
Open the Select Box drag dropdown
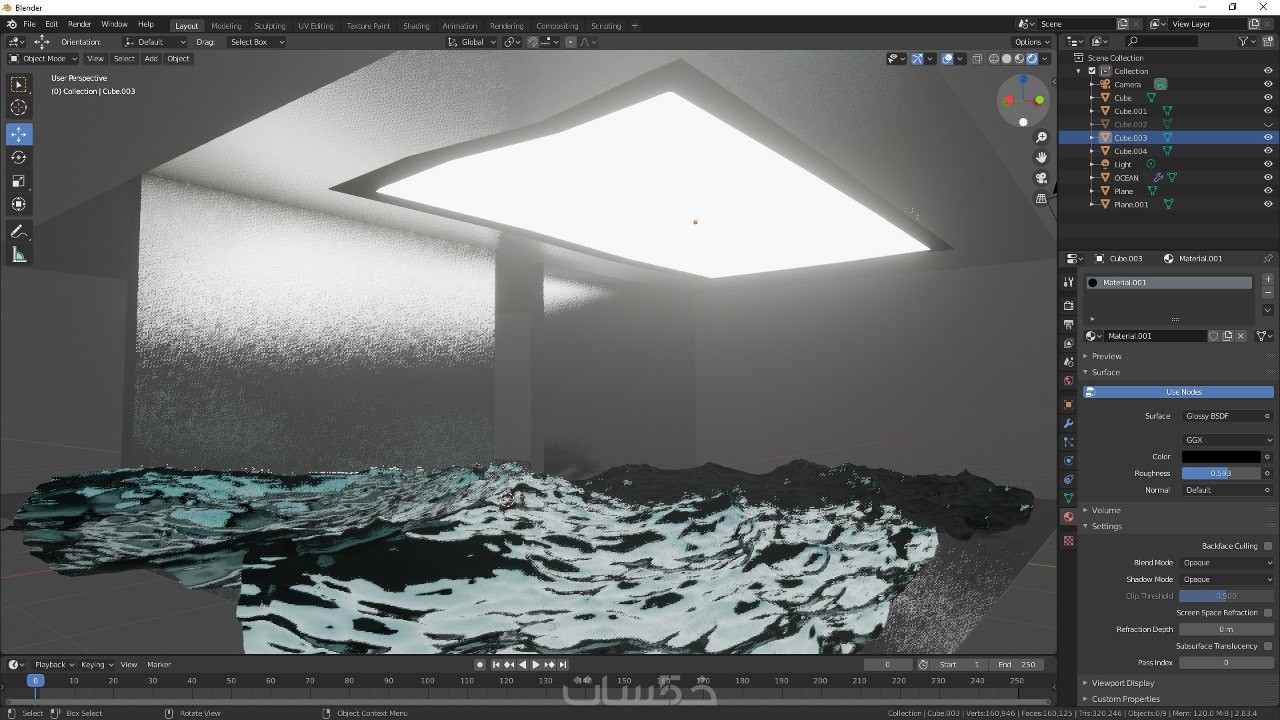(x=256, y=42)
